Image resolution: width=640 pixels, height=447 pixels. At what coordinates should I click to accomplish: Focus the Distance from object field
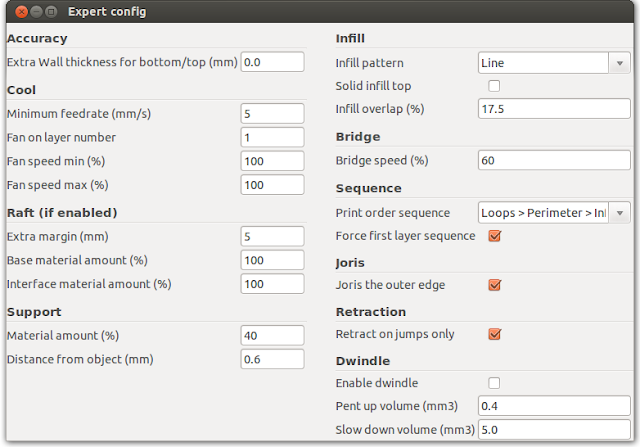pos(272,359)
